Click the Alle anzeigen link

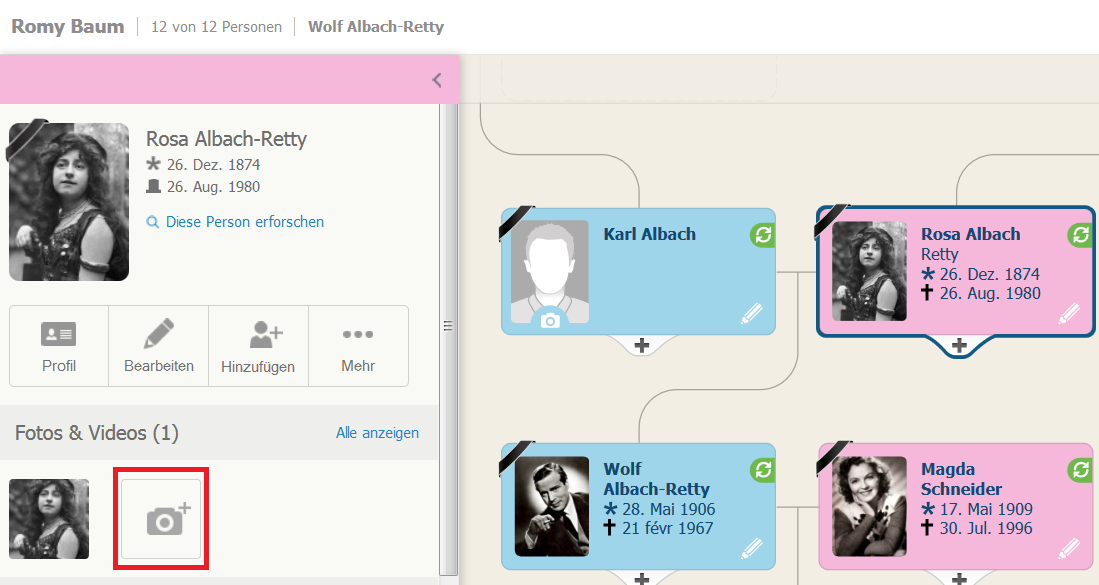[x=377, y=433]
